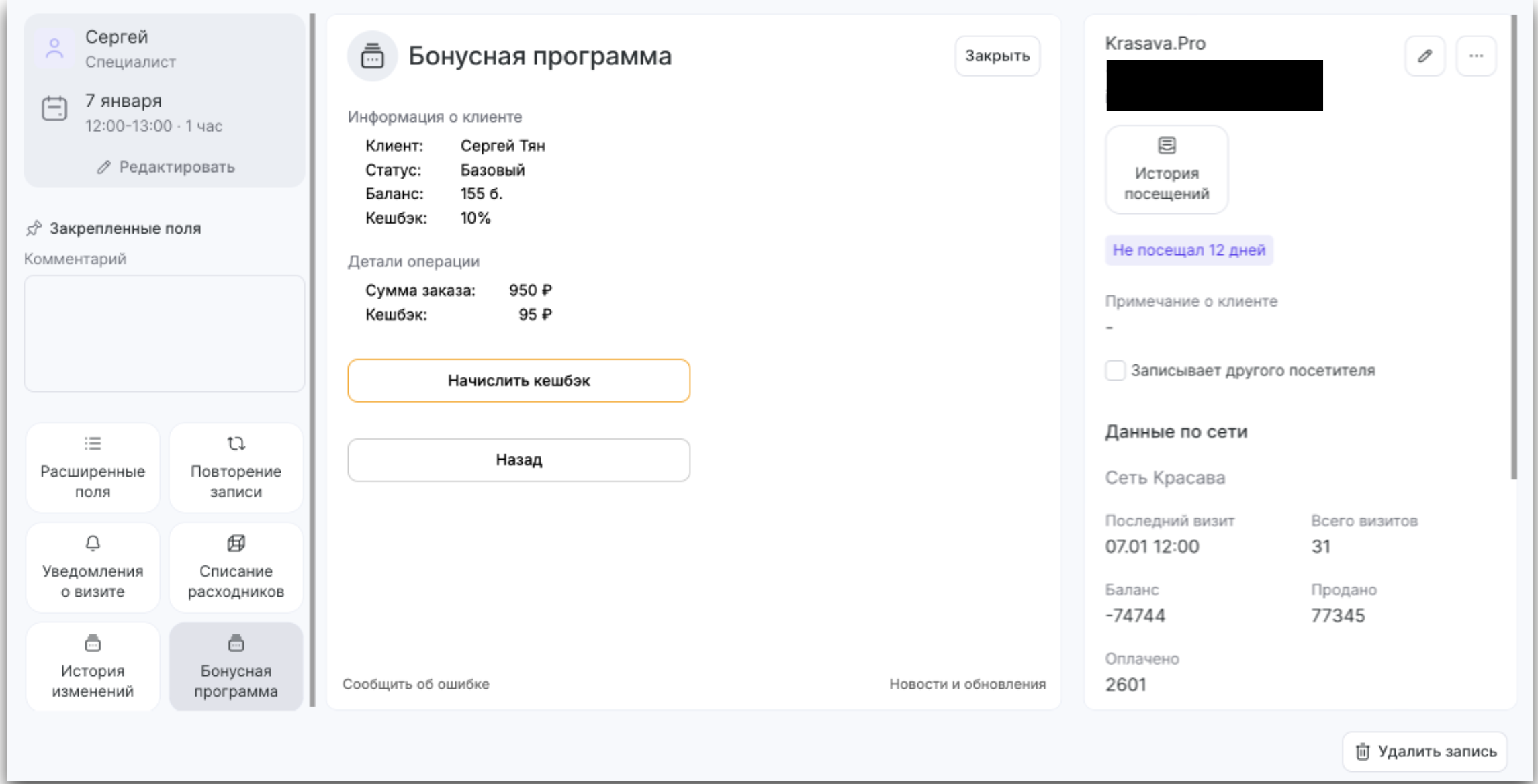
Task: Open the three-dots more options menu
Action: pos(1476,56)
